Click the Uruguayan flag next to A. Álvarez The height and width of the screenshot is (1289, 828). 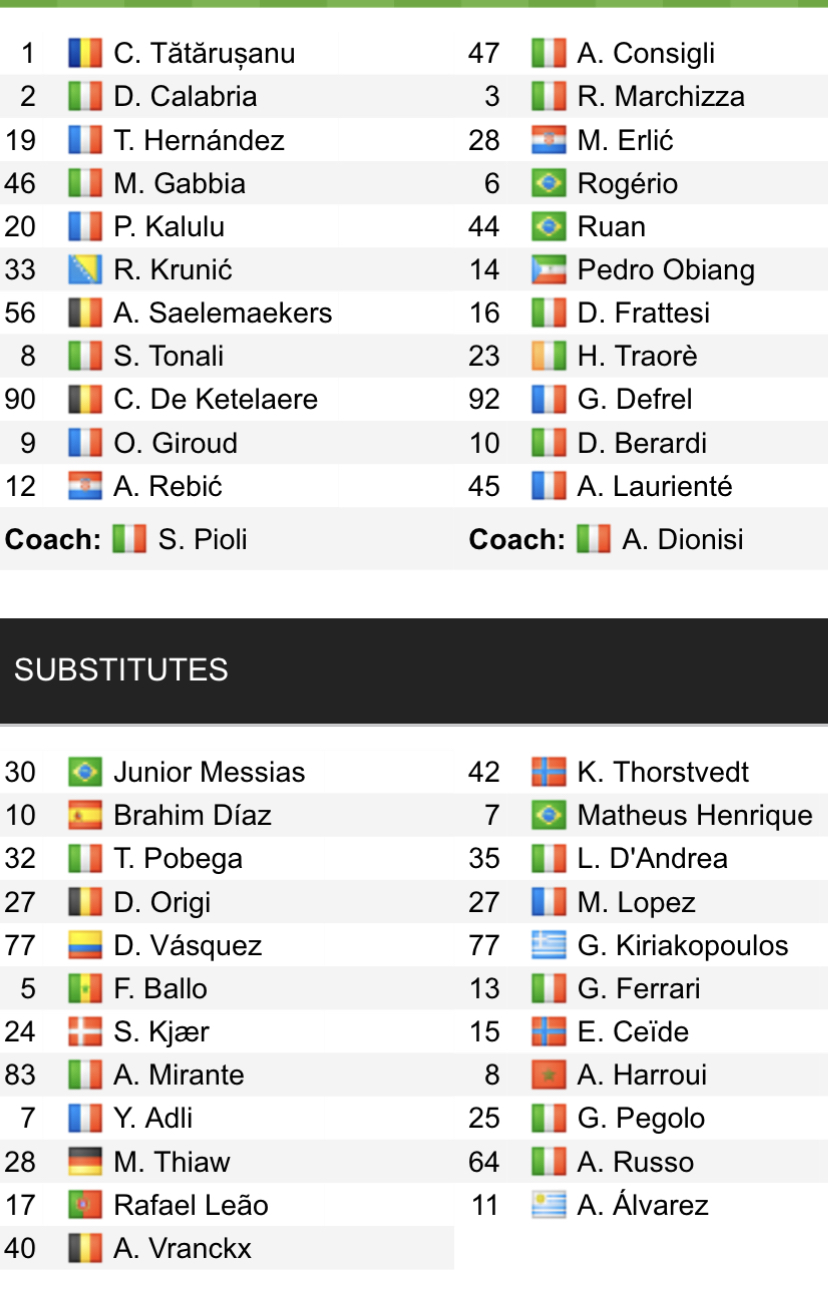(549, 1205)
